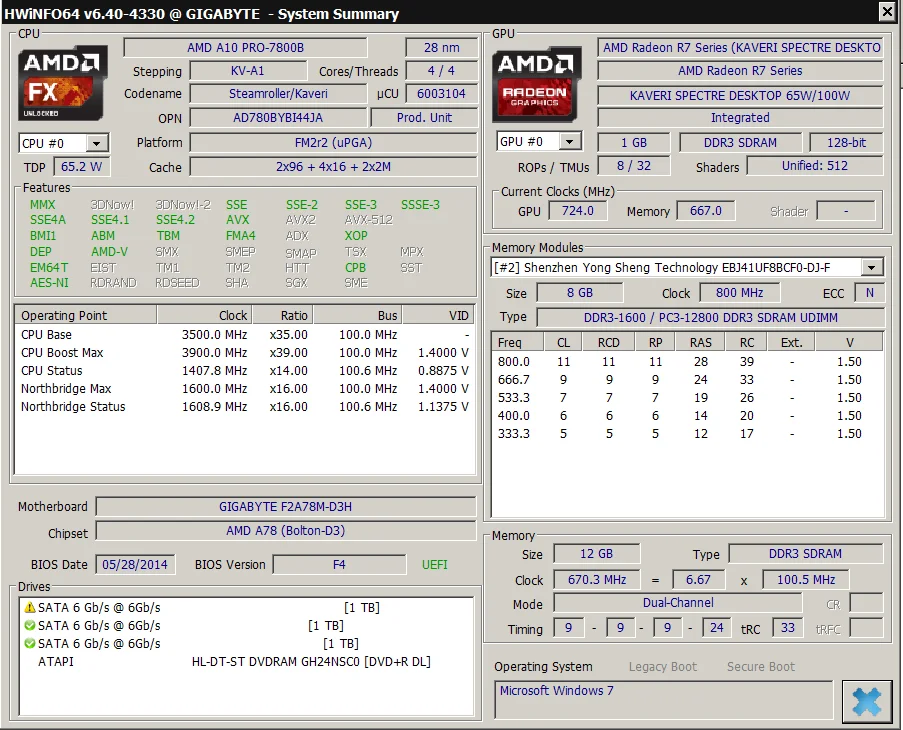Viewport: 903px width, 730px height.
Task: Click the 1 GB GPU memory field
Action: [634, 143]
